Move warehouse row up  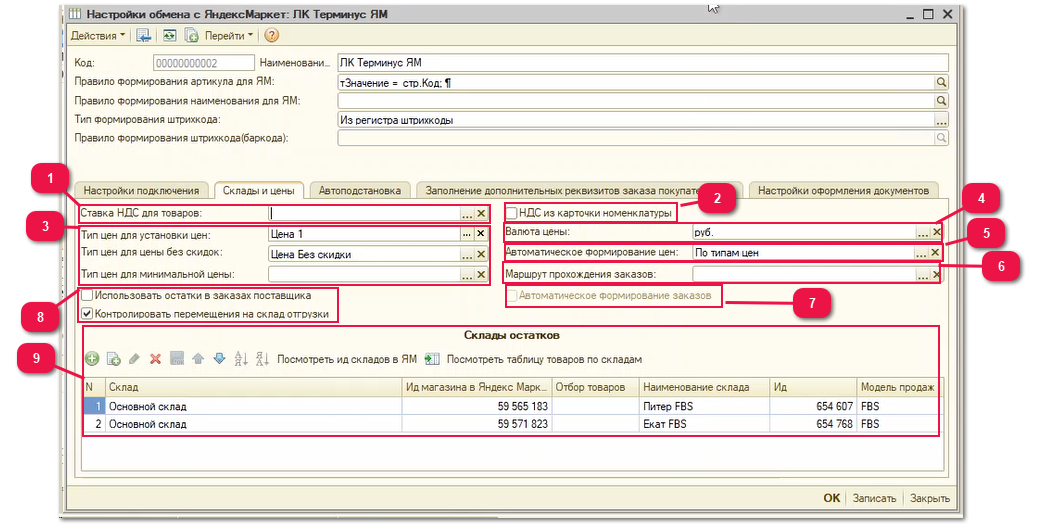coord(198,359)
